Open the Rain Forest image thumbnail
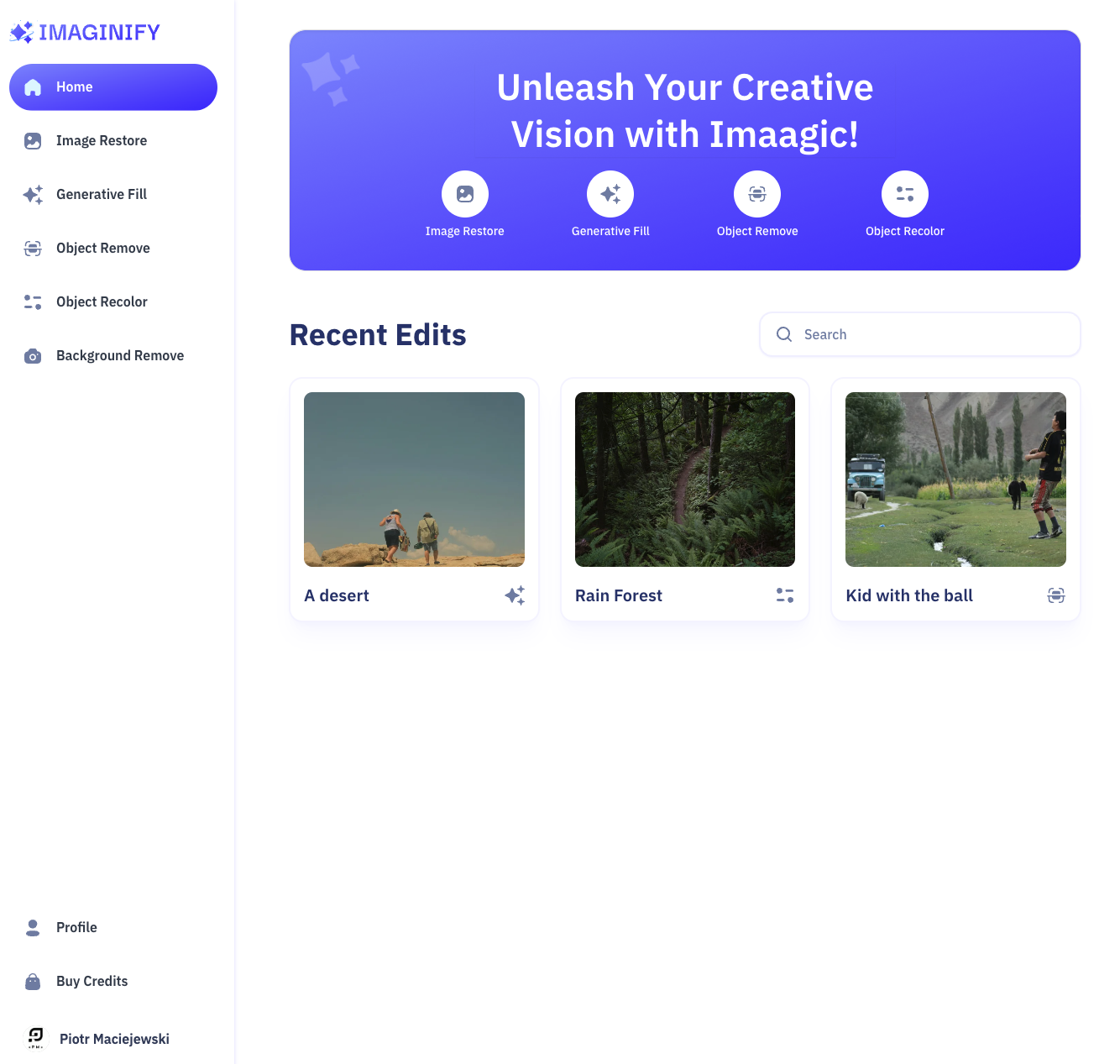 tap(684, 480)
